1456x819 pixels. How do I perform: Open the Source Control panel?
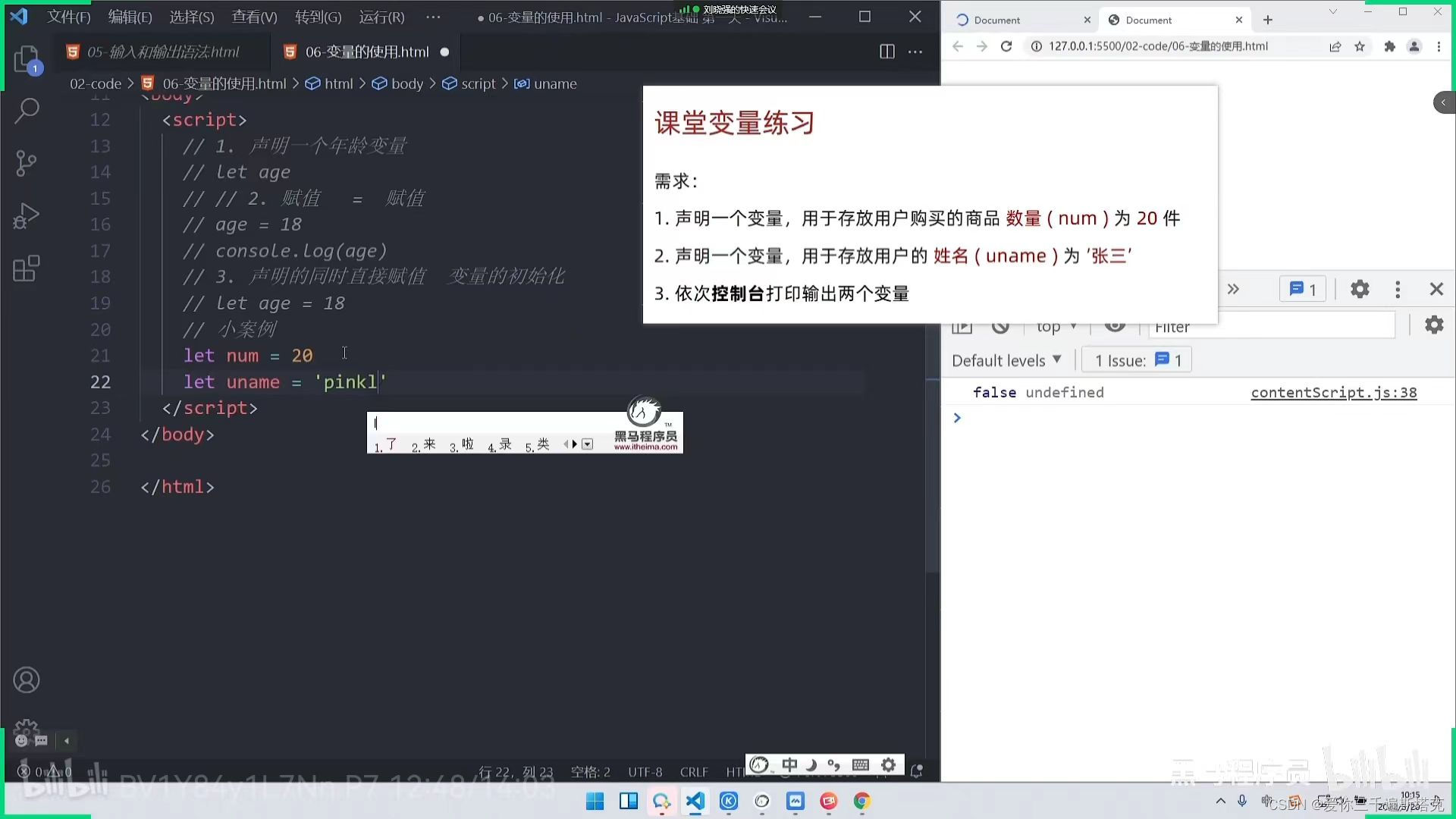pos(27,163)
